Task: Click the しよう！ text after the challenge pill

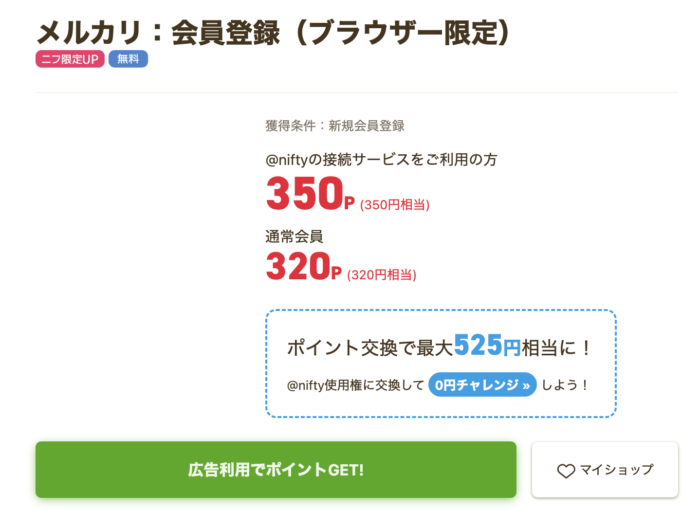Action: coord(566,385)
